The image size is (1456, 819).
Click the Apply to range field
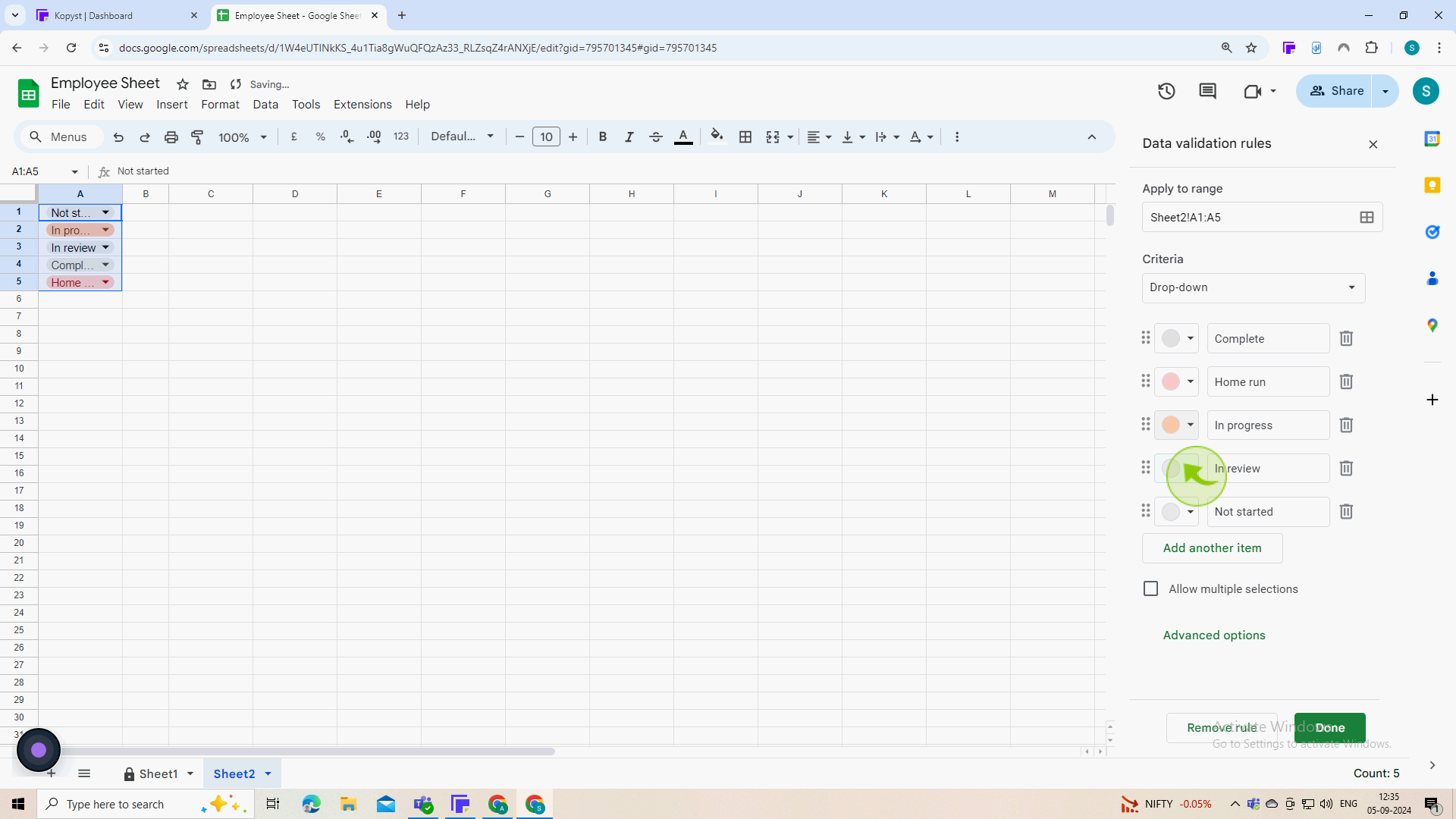tap(1262, 218)
